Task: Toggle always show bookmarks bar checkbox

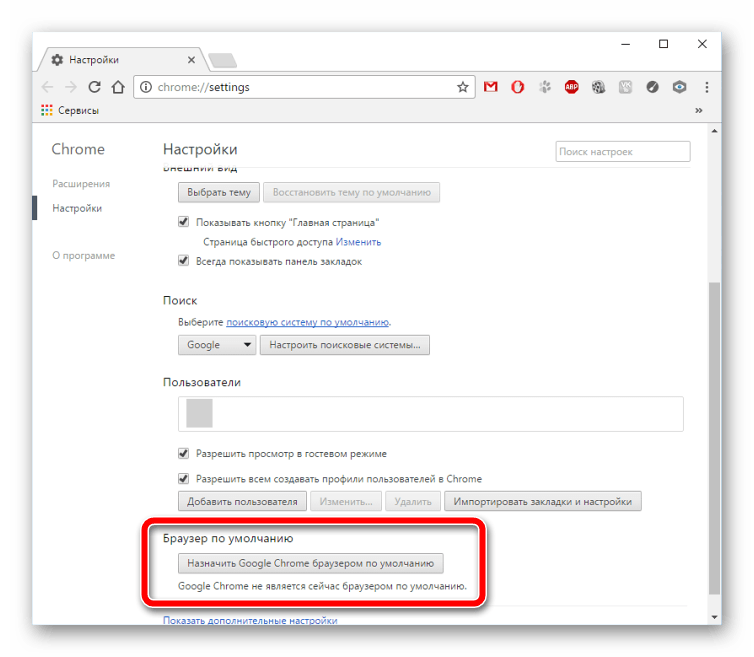Action: (x=184, y=261)
